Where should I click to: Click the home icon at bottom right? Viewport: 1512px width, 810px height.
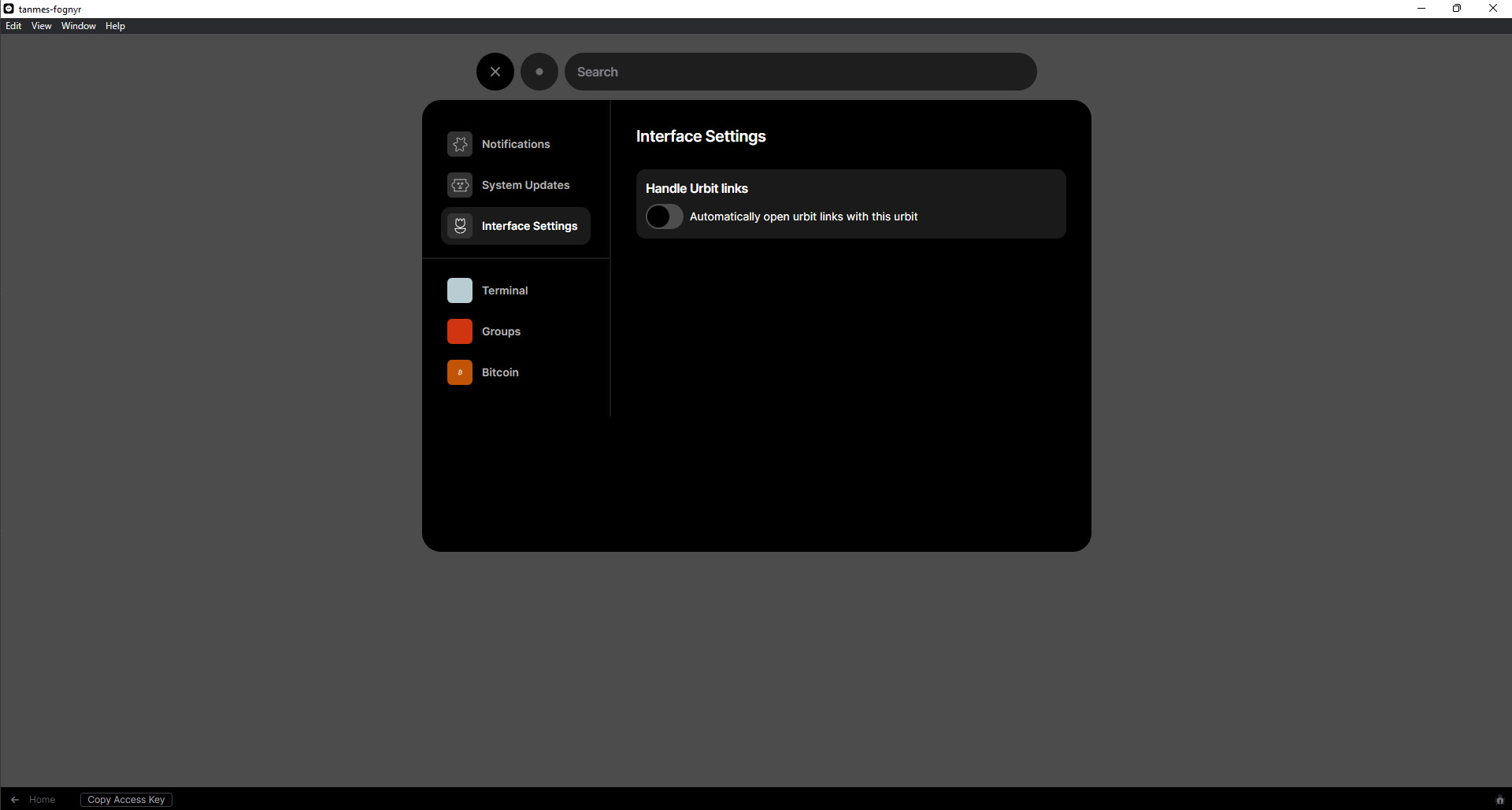[x=1500, y=800]
